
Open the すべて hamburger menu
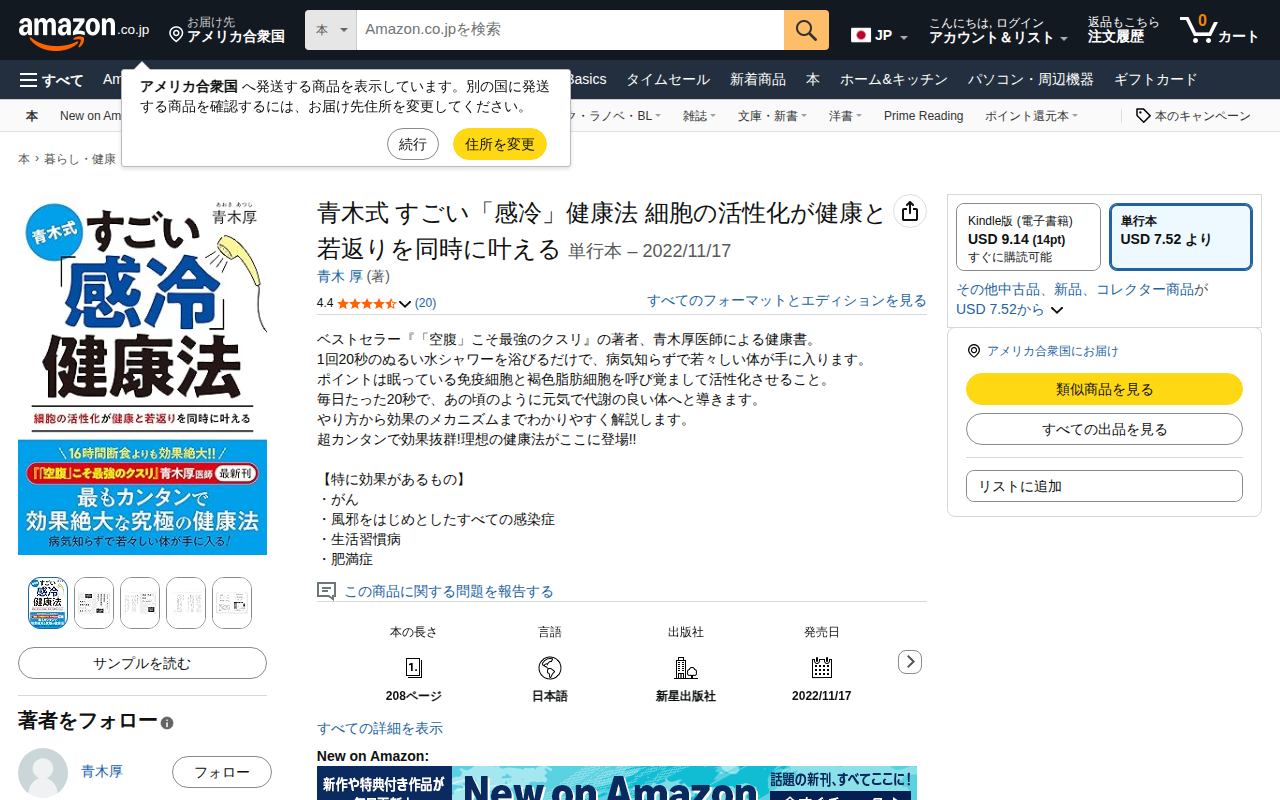pyautogui.click(x=51, y=80)
